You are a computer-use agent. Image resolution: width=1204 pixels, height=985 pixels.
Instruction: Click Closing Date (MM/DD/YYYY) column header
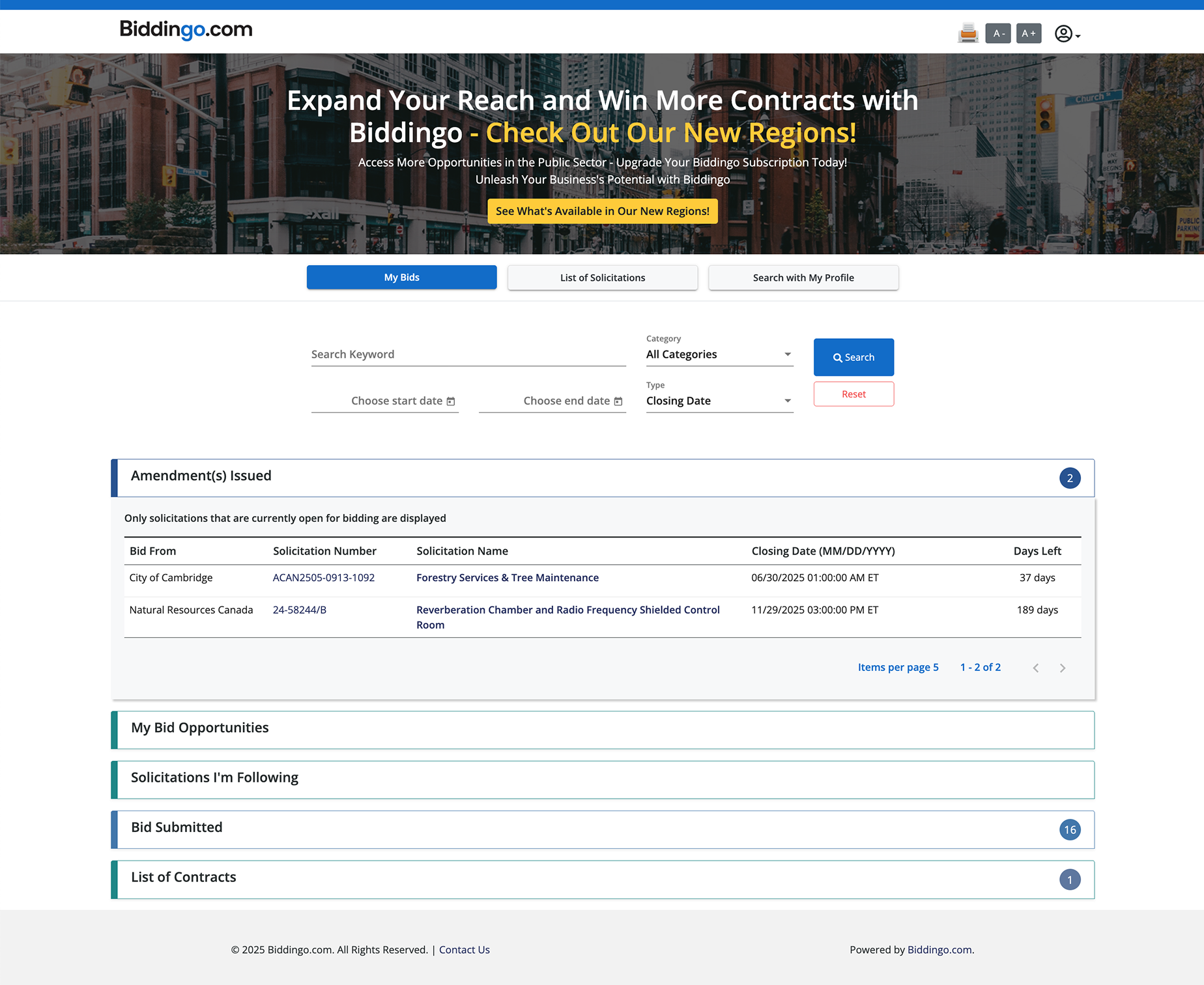click(x=824, y=551)
